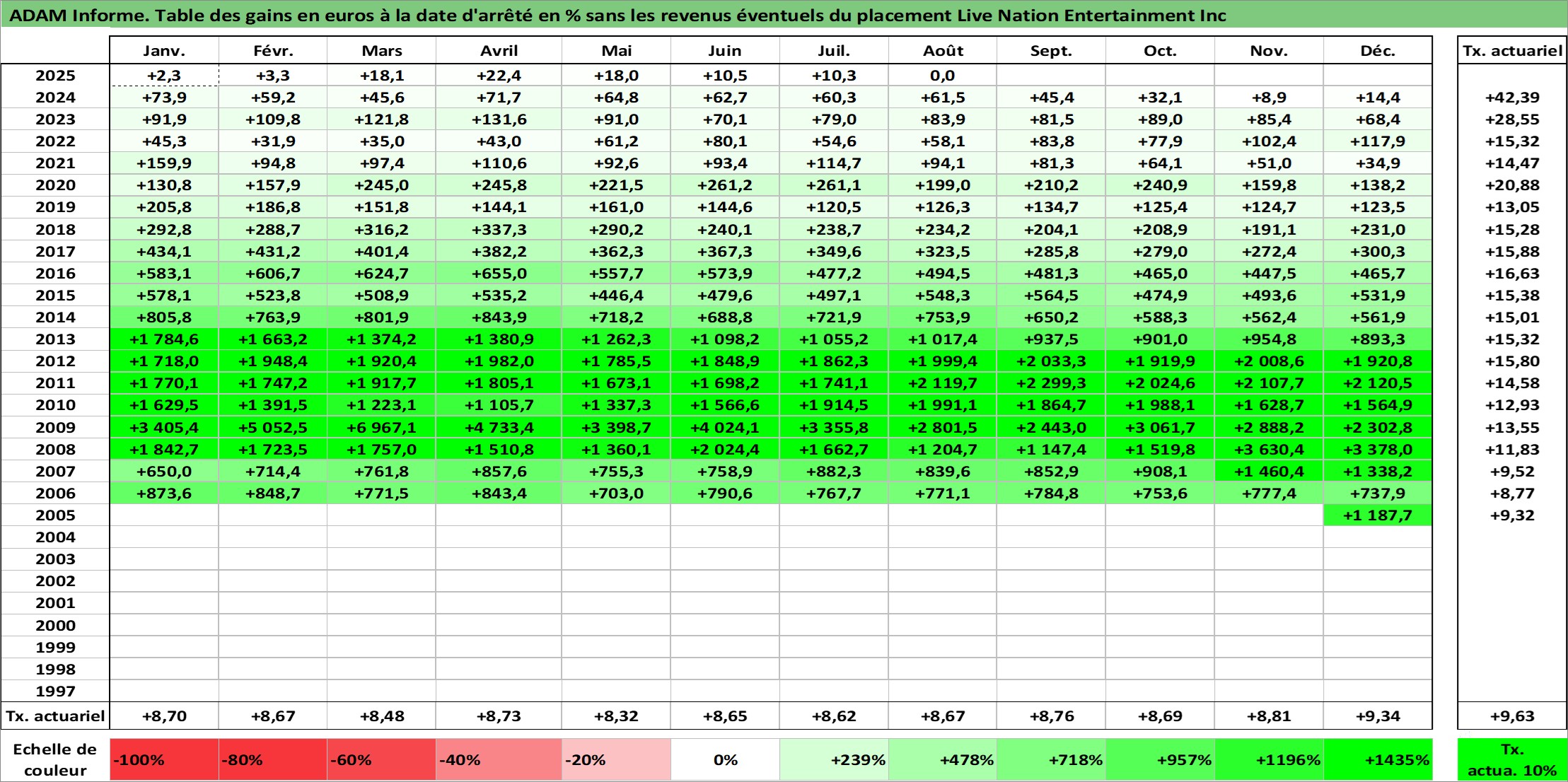This screenshot has width=1568, height=782.
Task: Select the 2005 row label
Action: pos(55,515)
